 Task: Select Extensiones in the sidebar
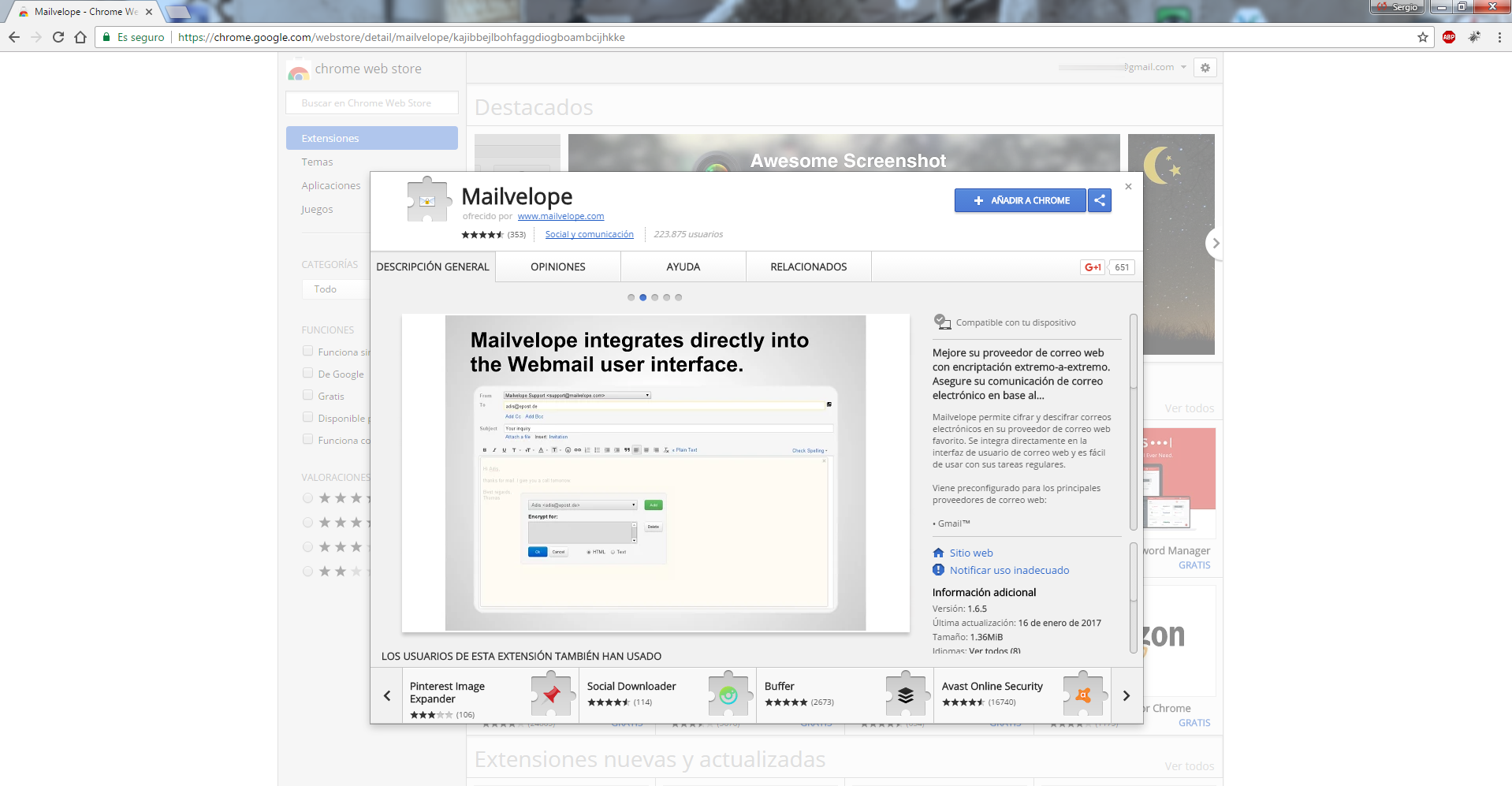372,138
